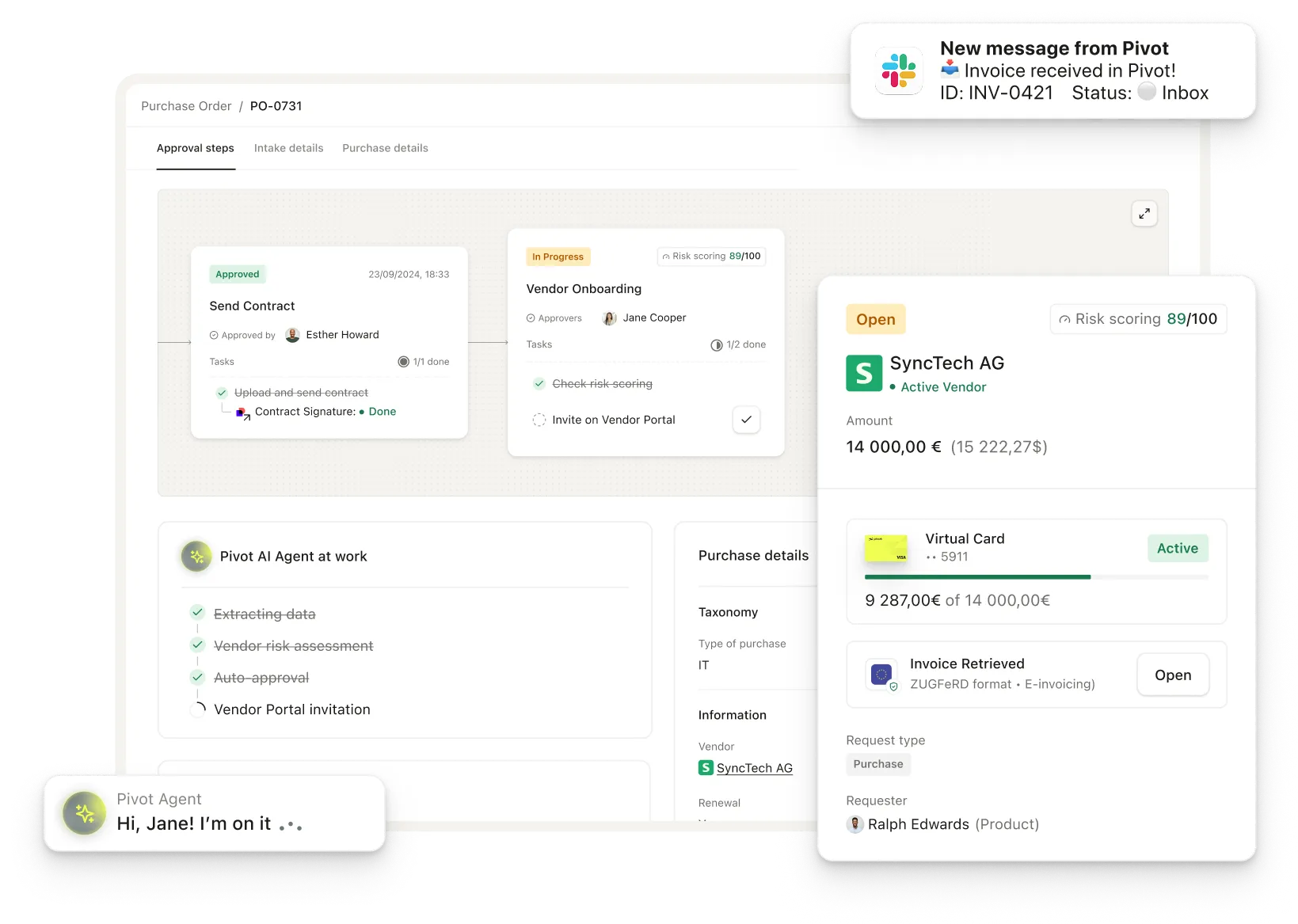Click the dashed circle beside Invite on Vendor Portal
The height and width of the screenshot is (924, 1298).
click(539, 420)
